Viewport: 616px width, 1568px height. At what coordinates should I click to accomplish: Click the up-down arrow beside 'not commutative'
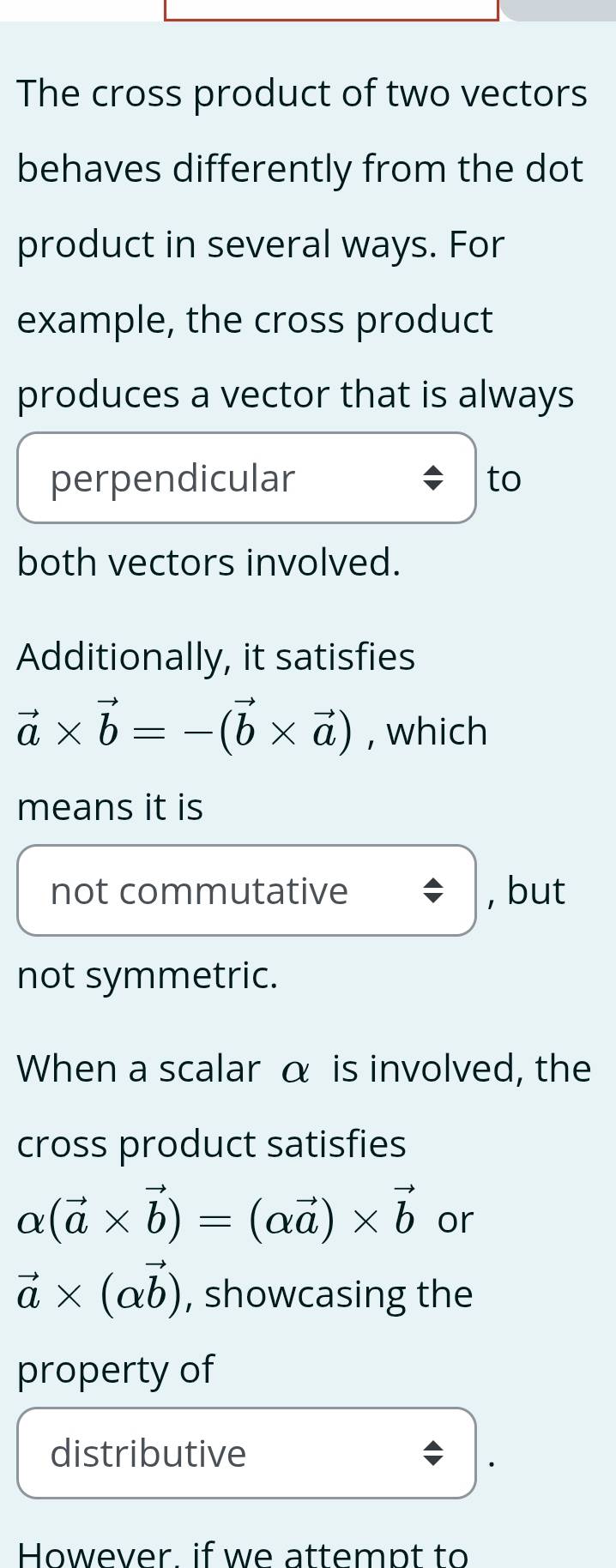pyautogui.click(x=434, y=891)
